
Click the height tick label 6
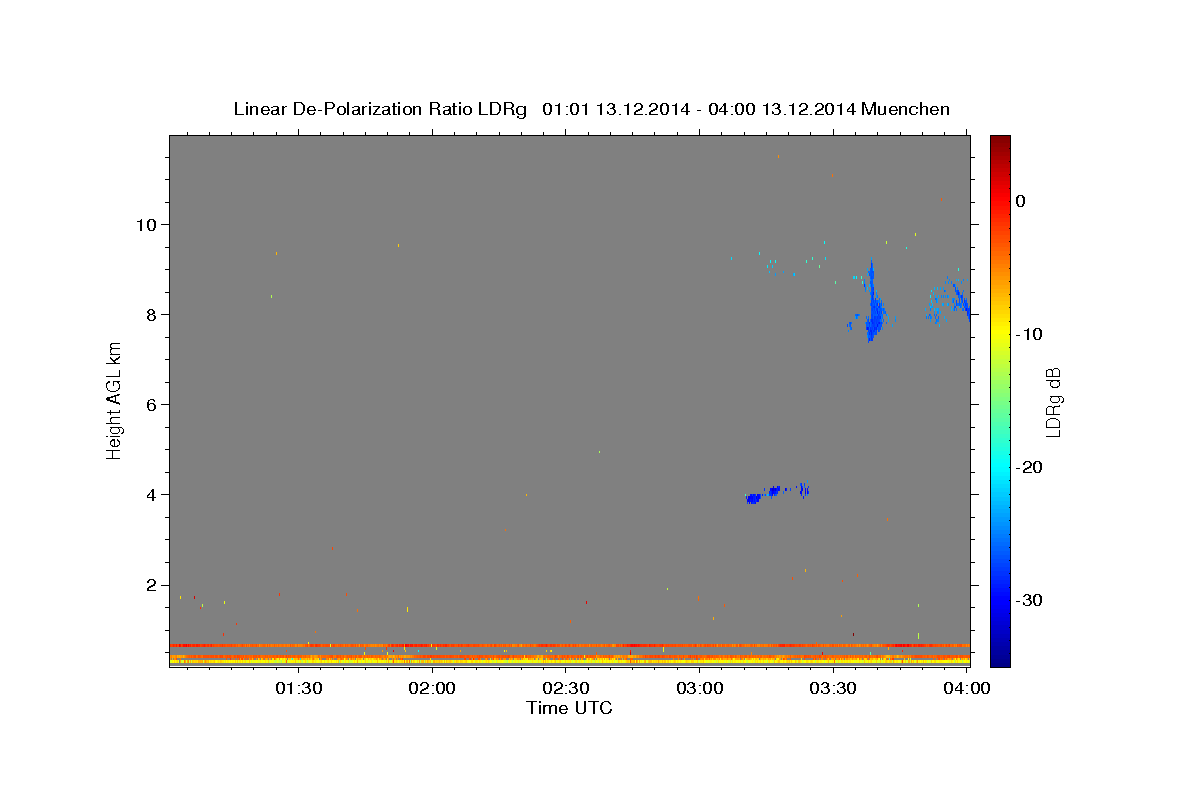153,405
